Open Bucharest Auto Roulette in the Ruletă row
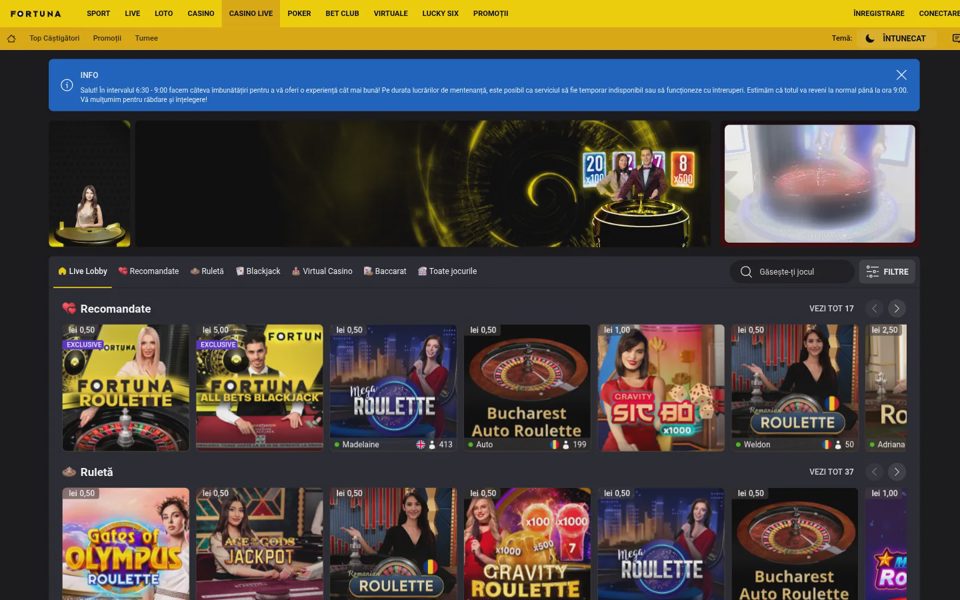 795,544
